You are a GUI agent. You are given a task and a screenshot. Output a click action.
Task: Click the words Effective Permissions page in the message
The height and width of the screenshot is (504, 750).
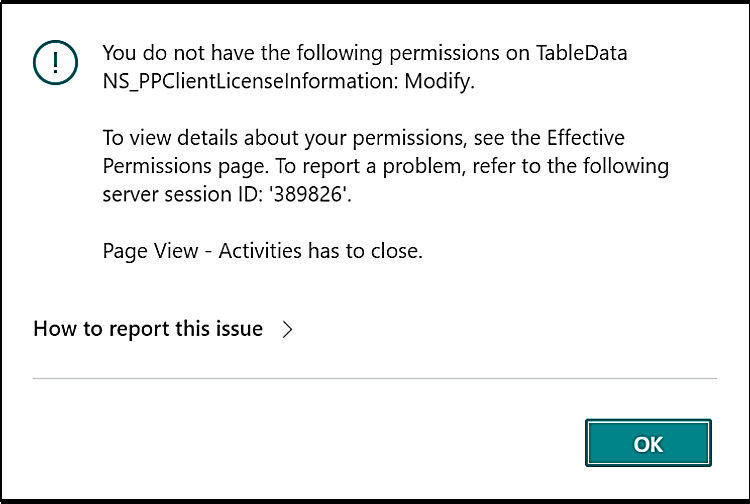364,152
